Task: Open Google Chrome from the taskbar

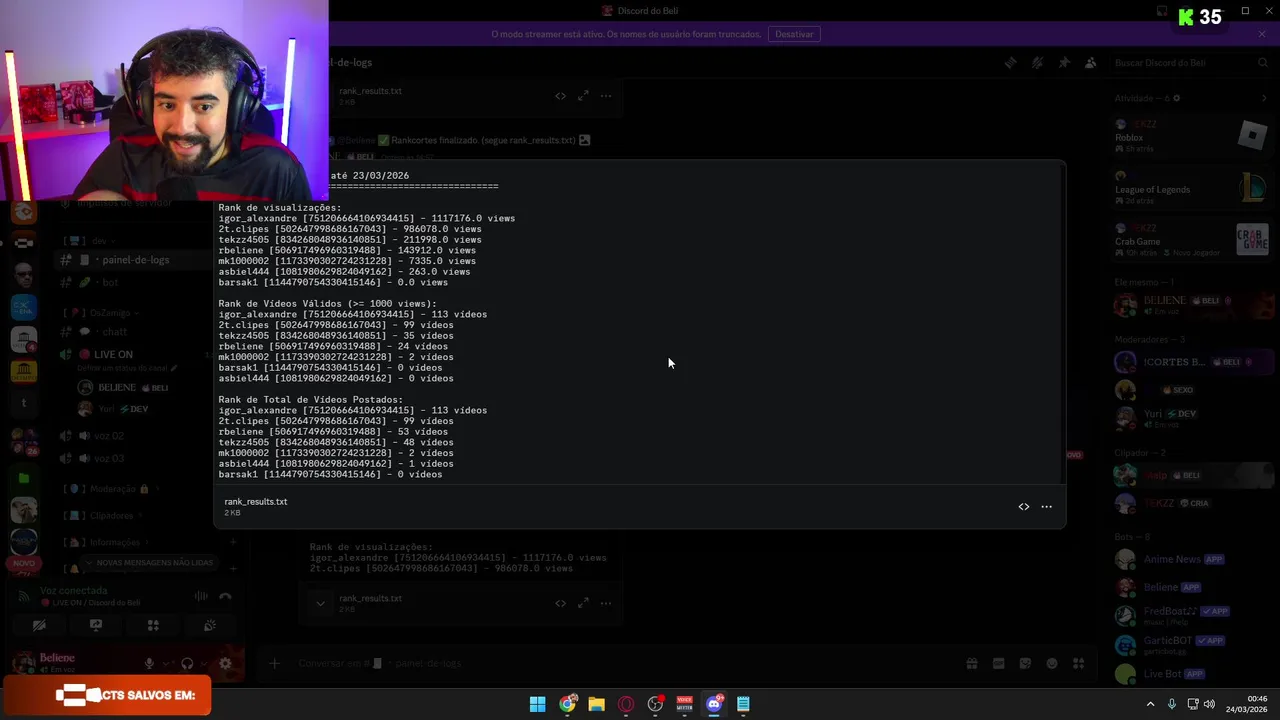Action: coord(567,704)
